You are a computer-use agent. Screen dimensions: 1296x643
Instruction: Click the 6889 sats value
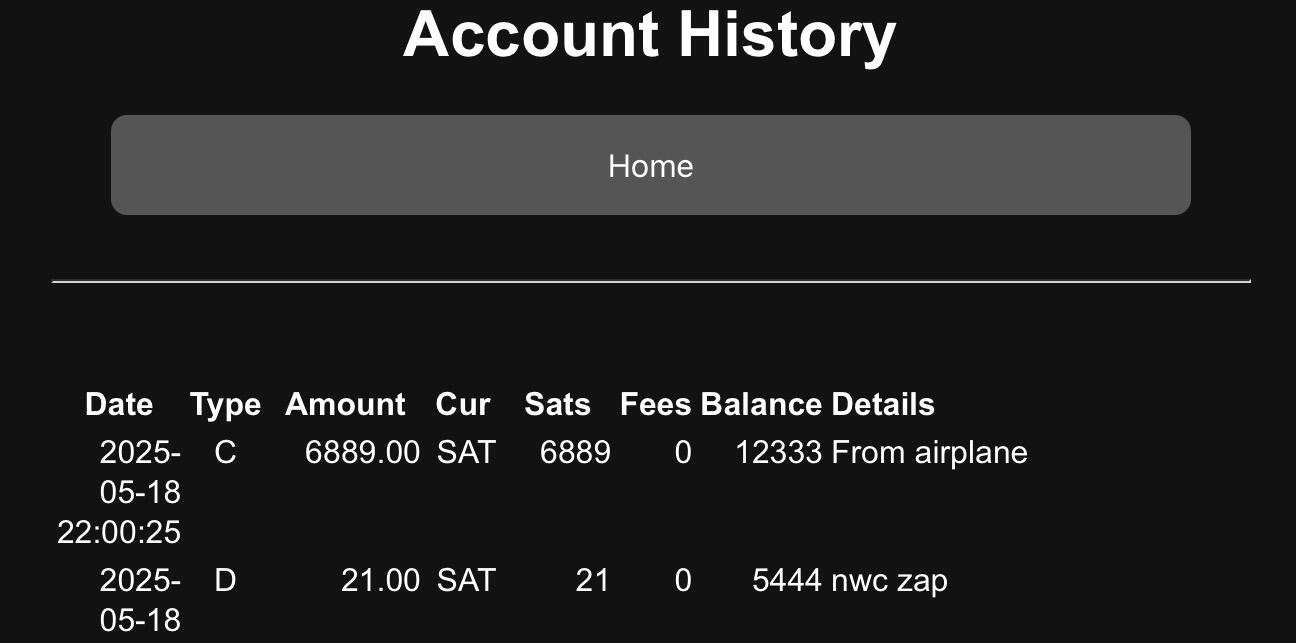coord(575,452)
